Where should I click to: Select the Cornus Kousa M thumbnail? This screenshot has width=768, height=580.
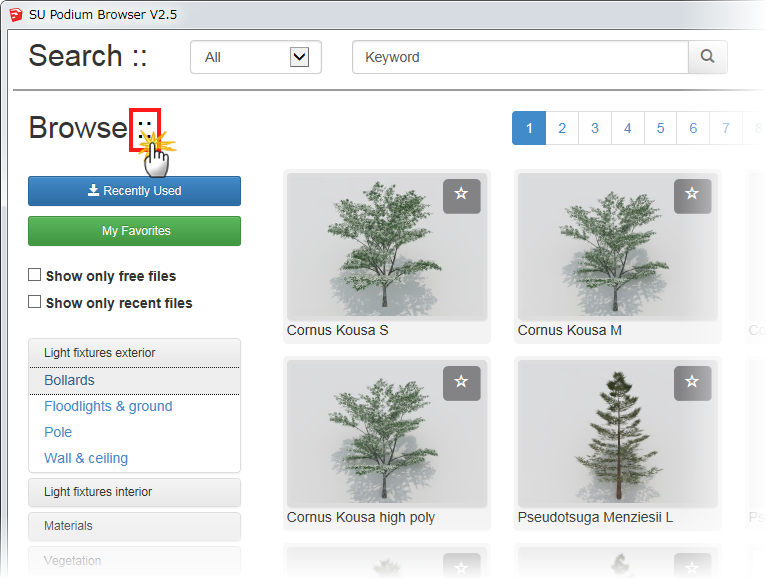pos(617,247)
